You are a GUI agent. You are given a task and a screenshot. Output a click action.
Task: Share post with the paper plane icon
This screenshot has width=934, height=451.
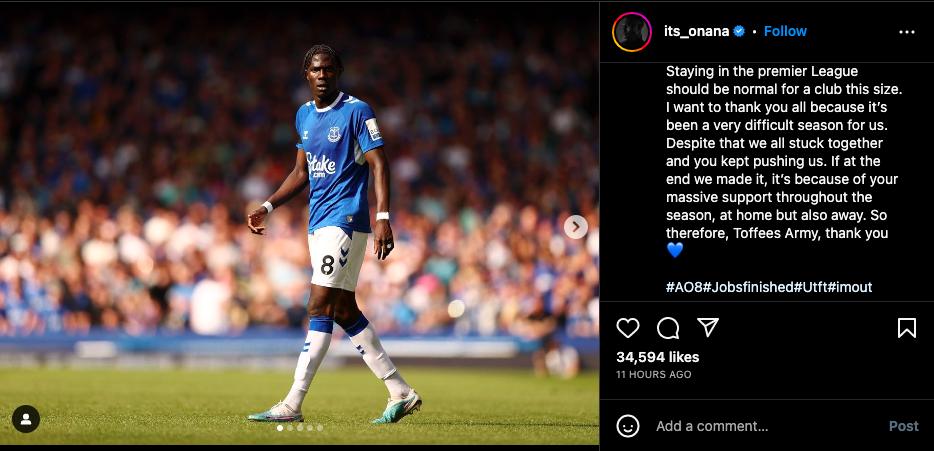click(708, 327)
